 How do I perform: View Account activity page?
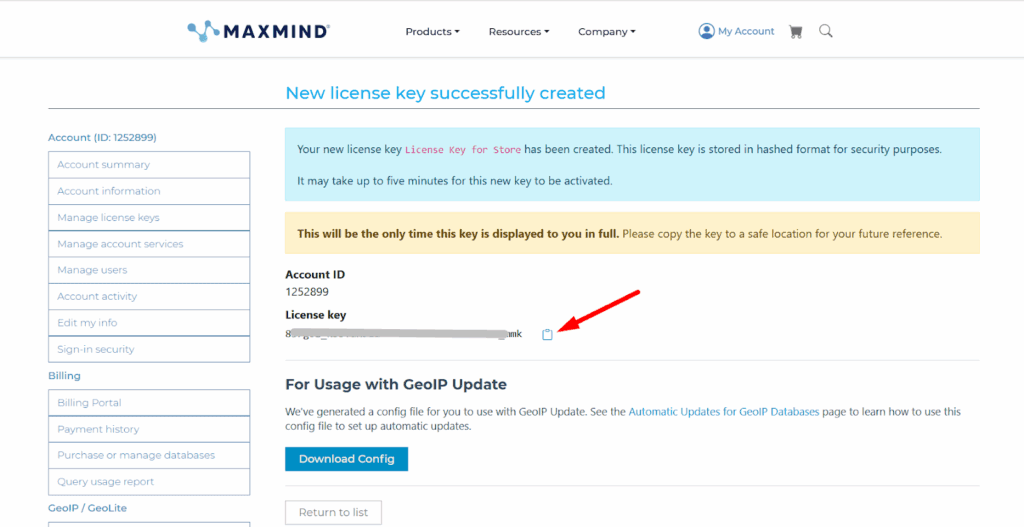coord(149,296)
